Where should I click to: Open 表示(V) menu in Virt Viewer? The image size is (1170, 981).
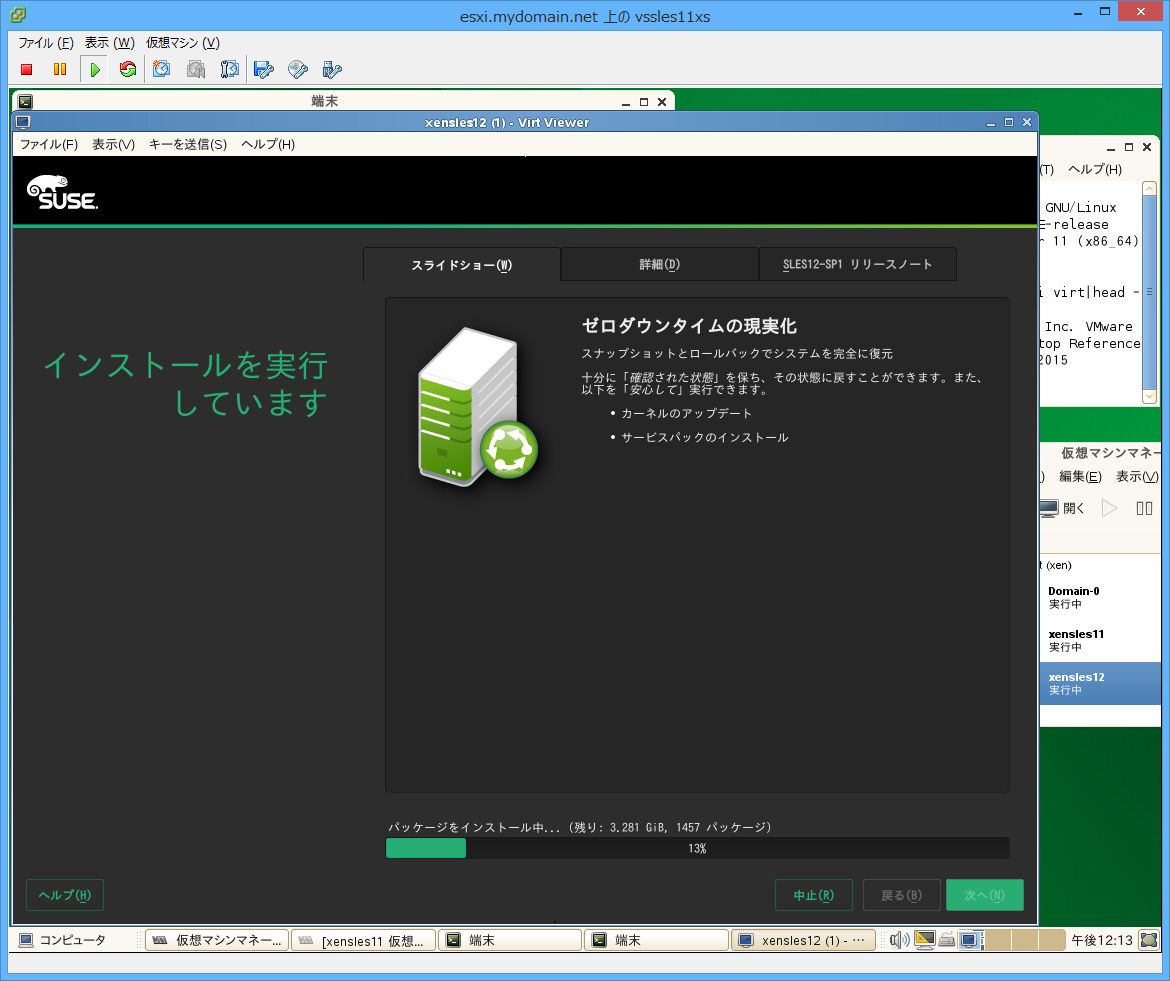coord(113,144)
